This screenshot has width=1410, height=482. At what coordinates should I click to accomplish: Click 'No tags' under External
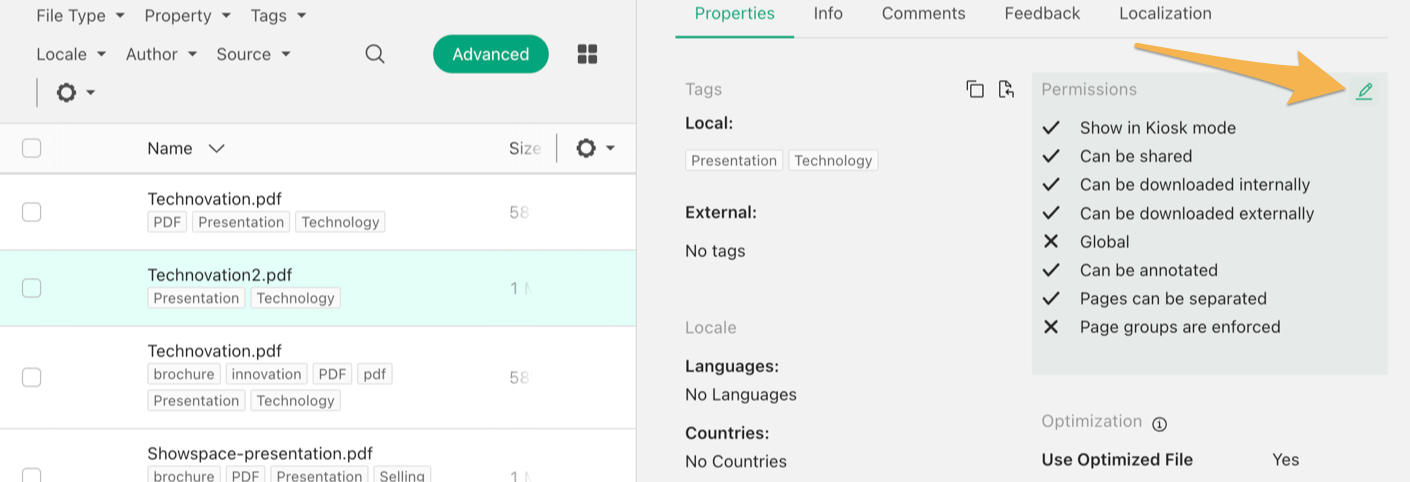[715, 250]
